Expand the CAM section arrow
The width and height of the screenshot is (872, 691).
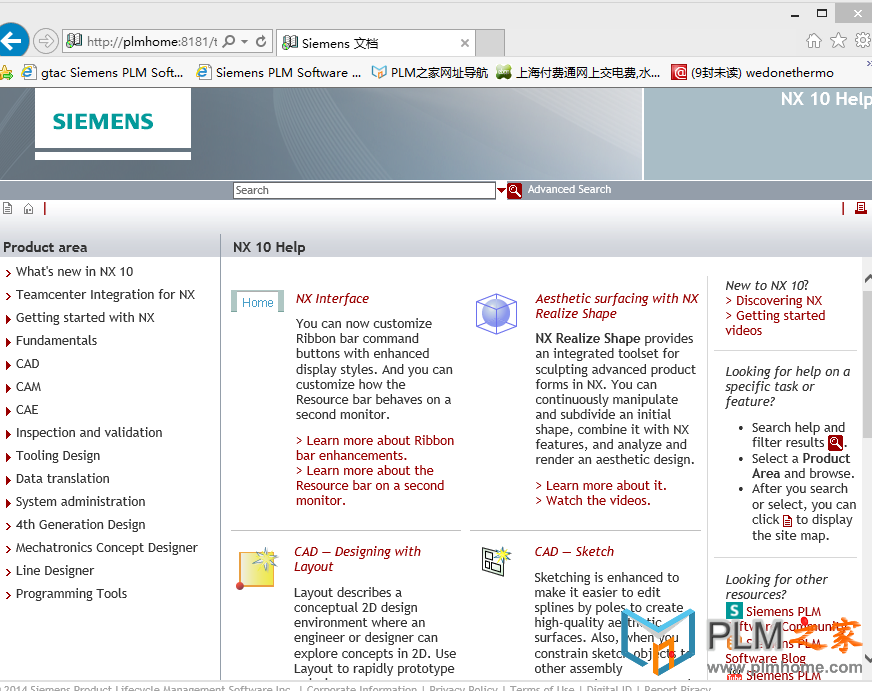pos(8,388)
